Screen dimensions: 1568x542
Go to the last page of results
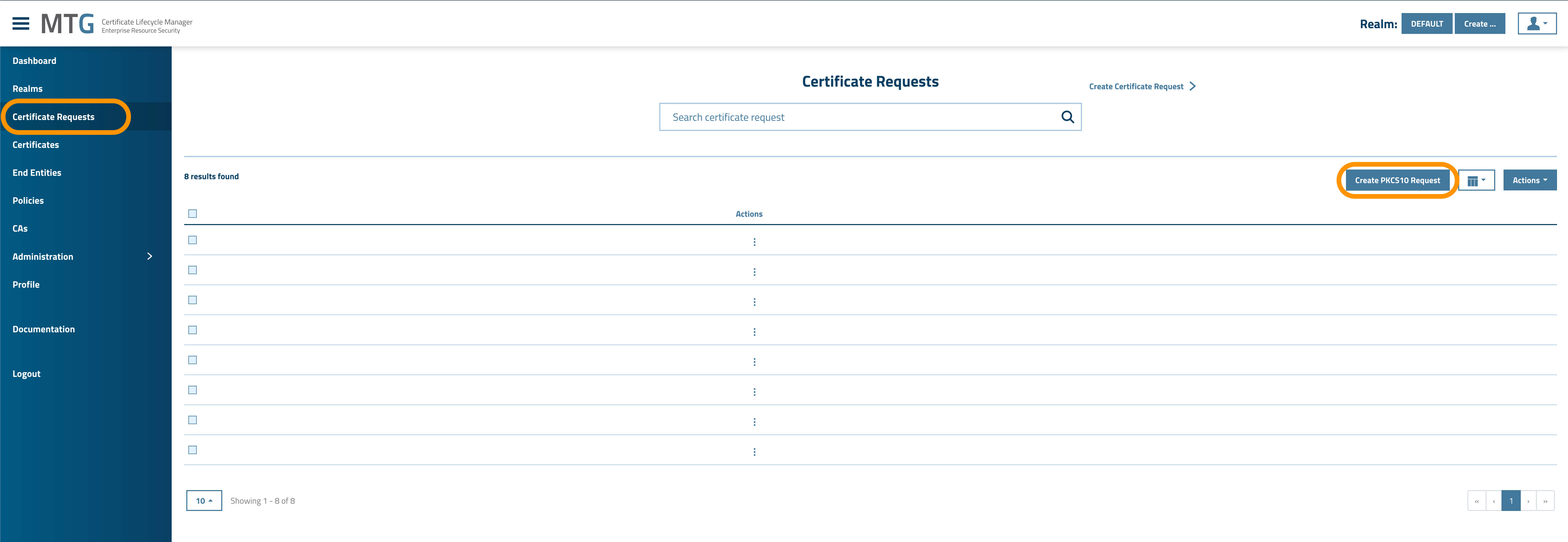tap(1546, 501)
